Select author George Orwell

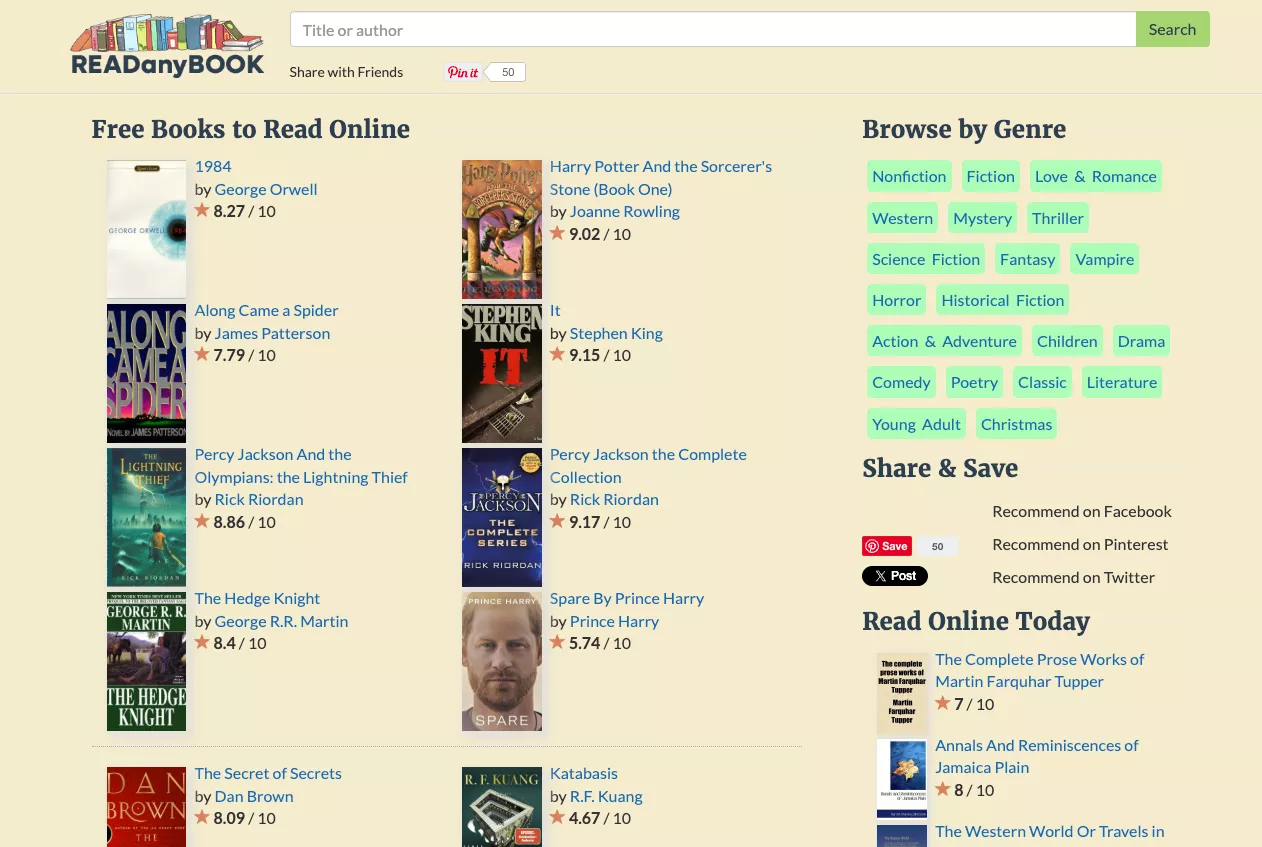(x=265, y=189)
